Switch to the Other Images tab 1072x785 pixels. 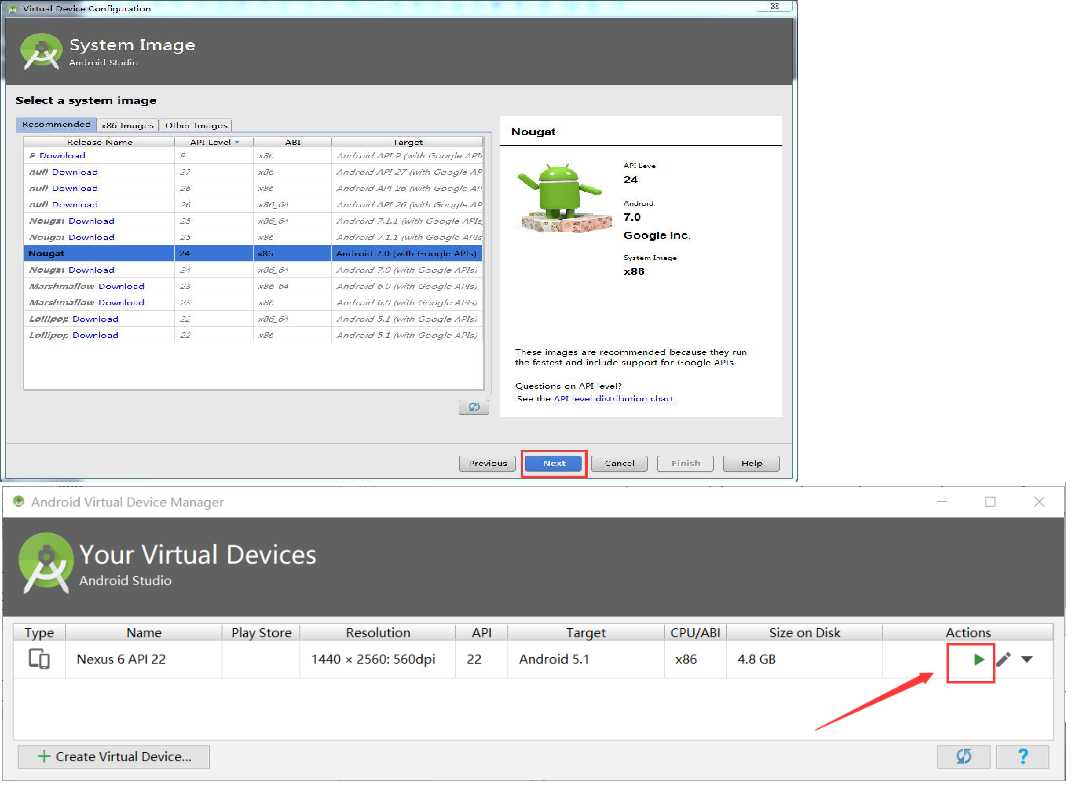click(196, 125)
